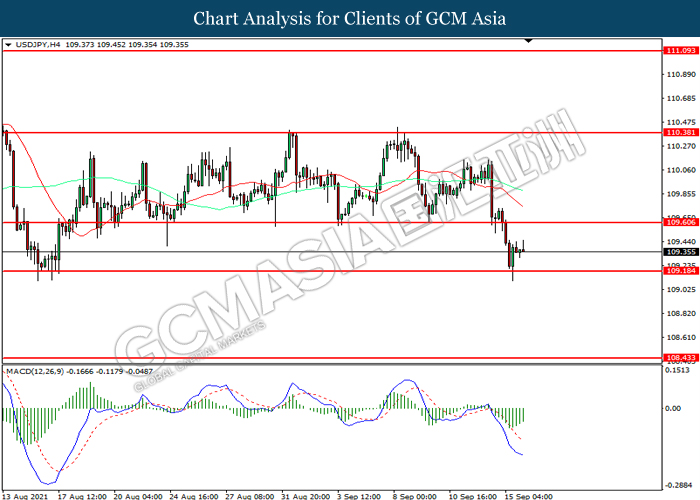
Task: Click the 110.270 price axis value
Action: pyautogui.click(x=681, y=146)
